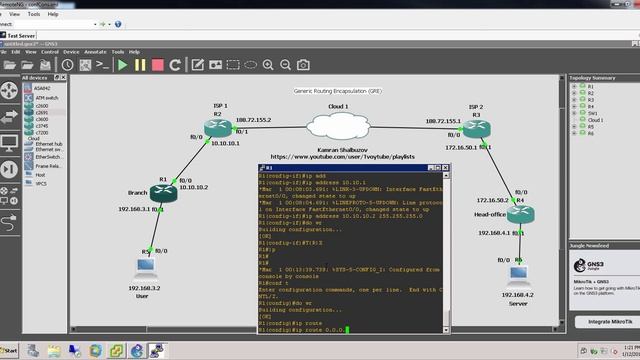The height and width of the screenshot is (360, 640).
Task: Select the Head-office R4 router
Action: coord(520,214)
